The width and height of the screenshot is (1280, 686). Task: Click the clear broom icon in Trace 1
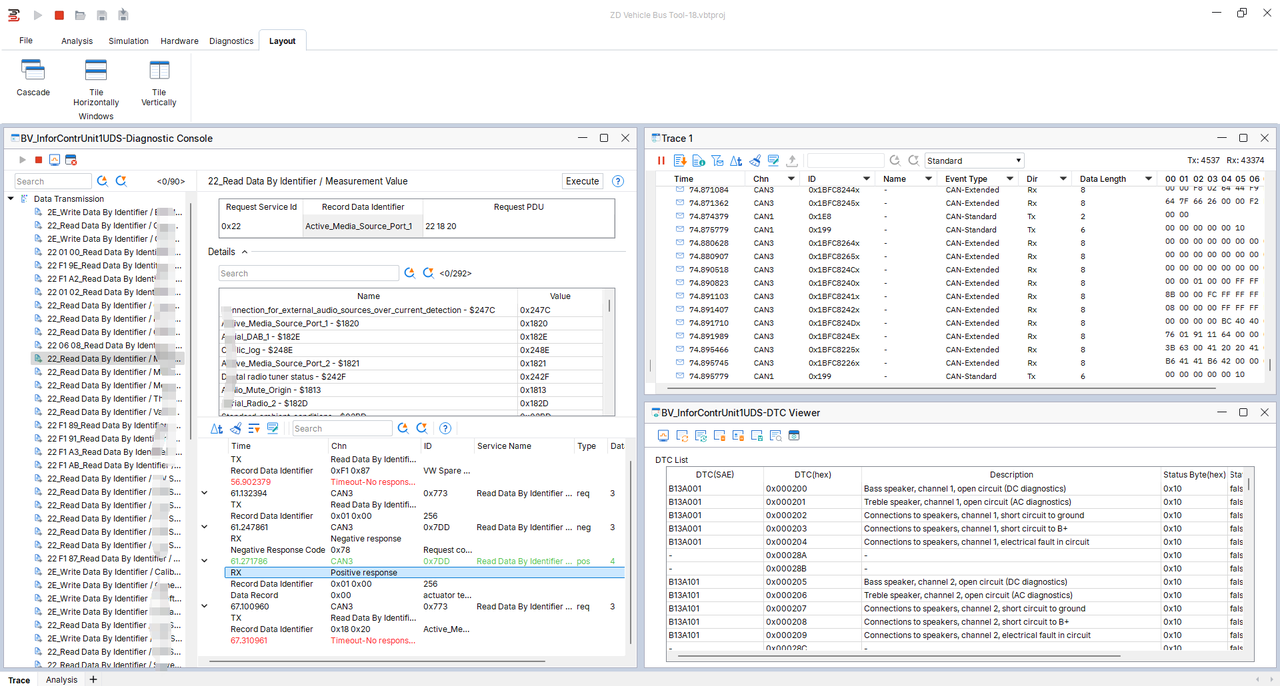point(756,160)
